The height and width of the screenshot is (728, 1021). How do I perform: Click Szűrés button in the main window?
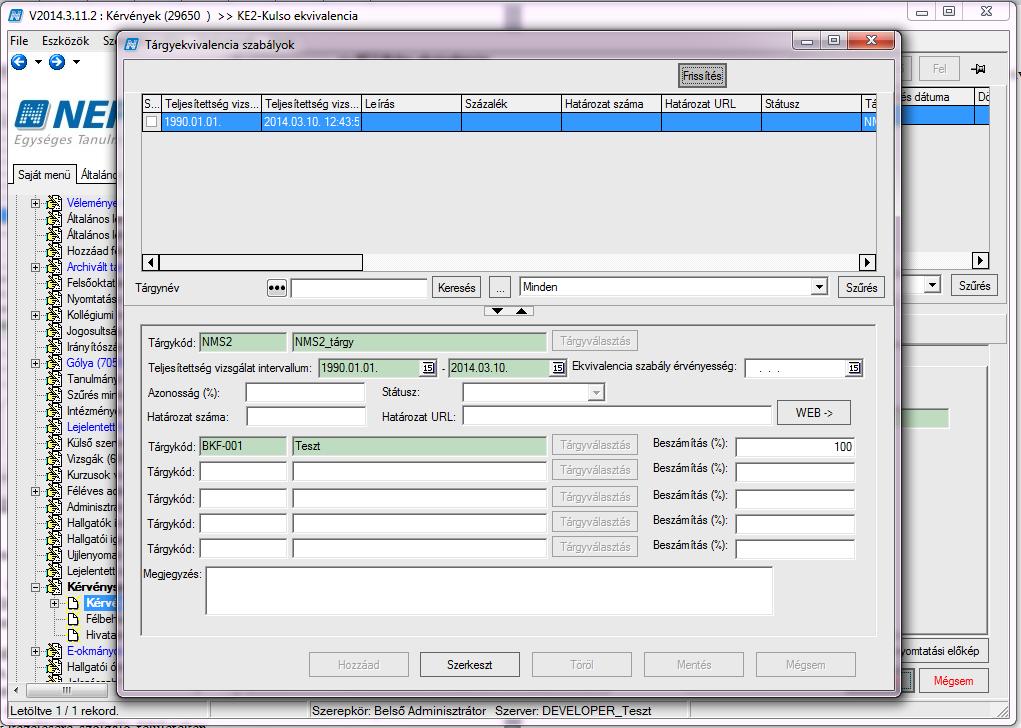pyautogui.click(x=974, y=286)
